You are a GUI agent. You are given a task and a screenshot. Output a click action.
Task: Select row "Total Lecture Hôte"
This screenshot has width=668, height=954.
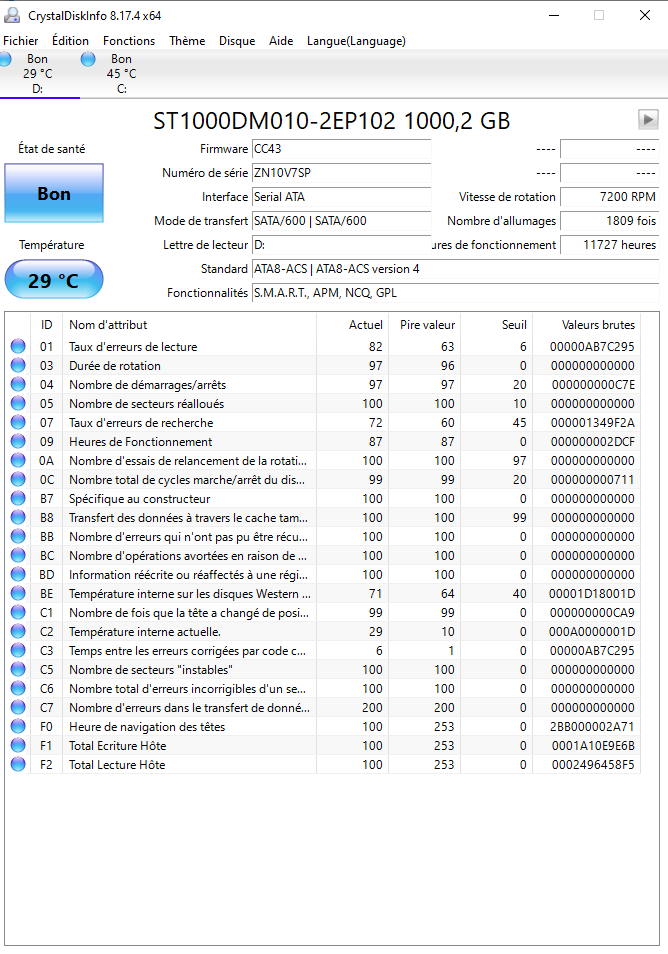pos(323,764)
